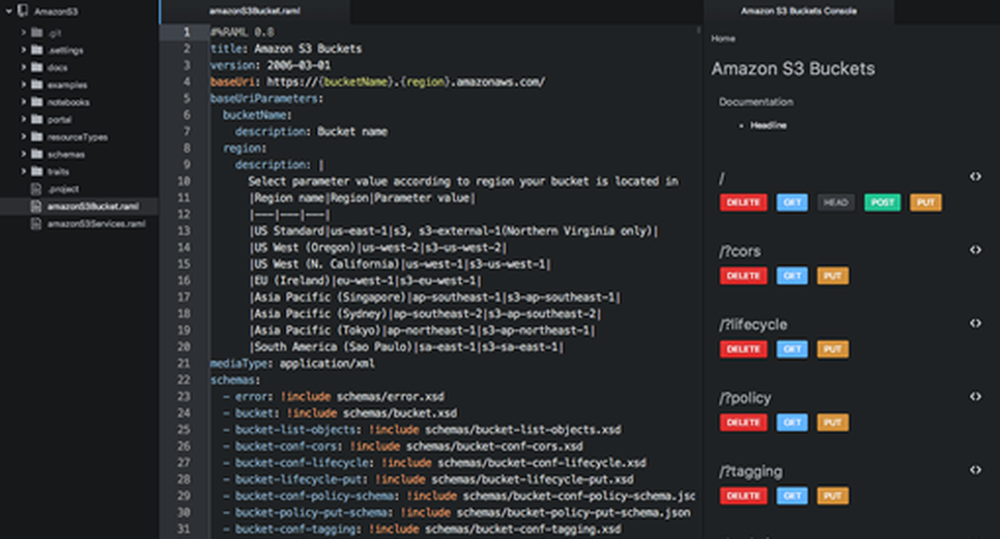Click the baseUri code line

(x=378, y=82)
